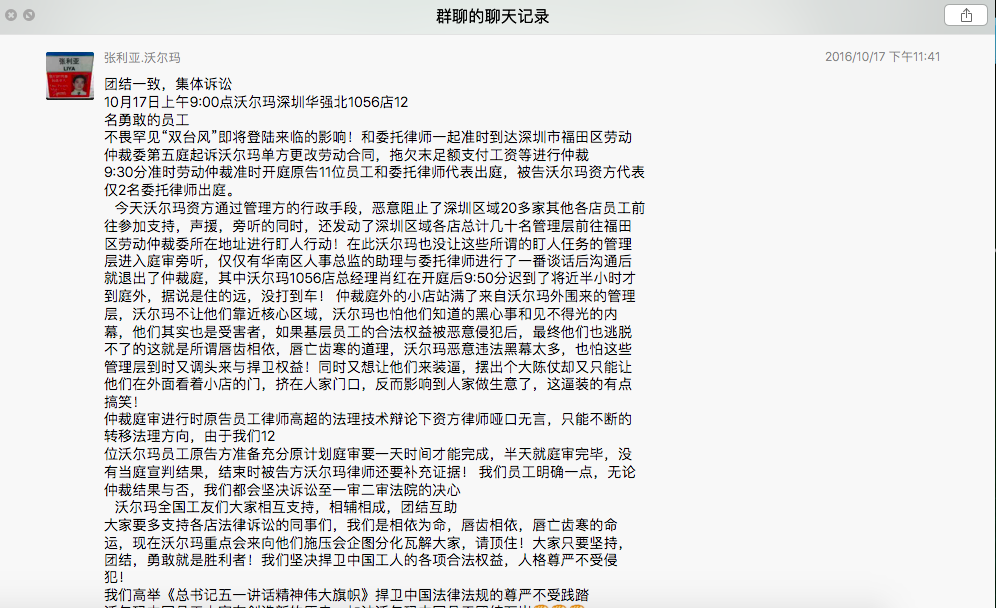Viewport: 996px width, 608px height.
Task: Select the 2016/10/17 下午11:41 timestamp
Action: [x=882, y=57]
